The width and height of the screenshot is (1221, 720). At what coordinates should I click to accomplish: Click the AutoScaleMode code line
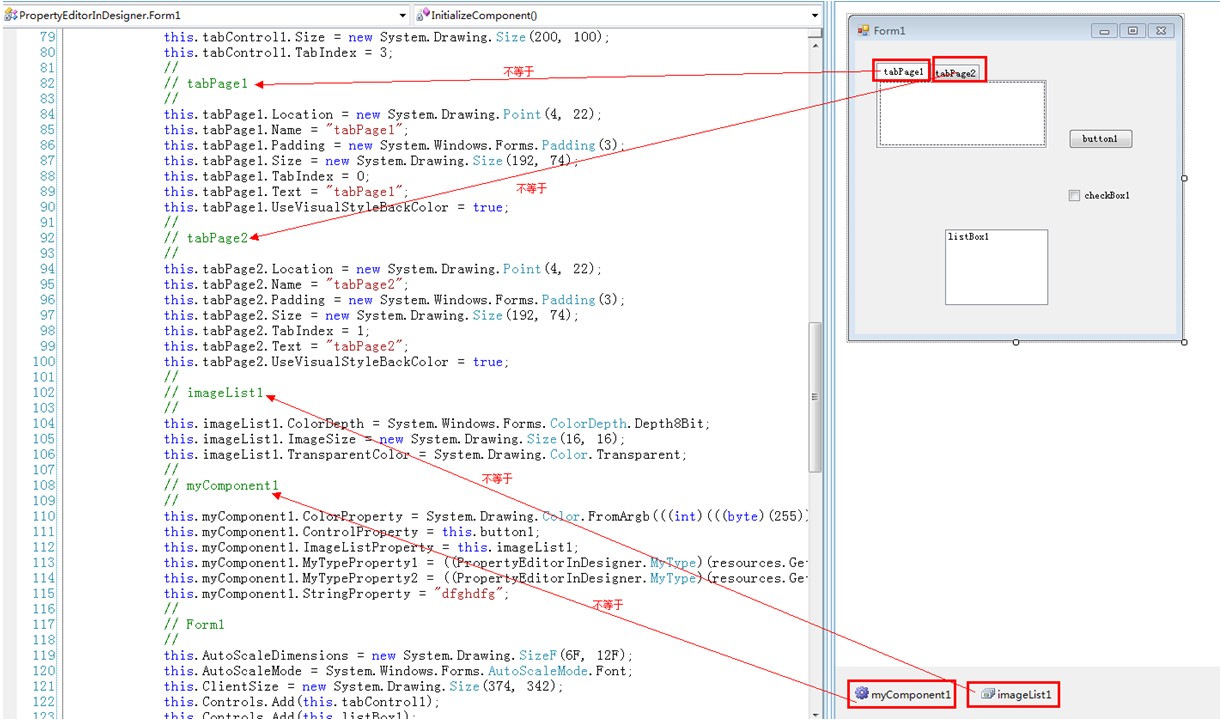click(x=399, y=671)
